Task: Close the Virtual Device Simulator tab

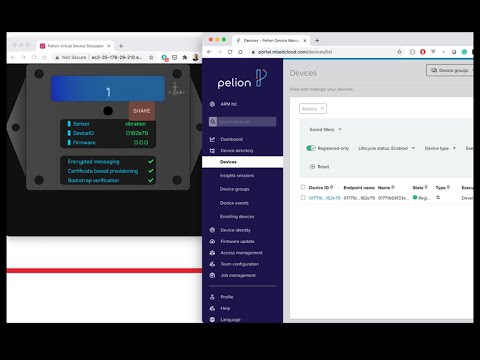Action: pos(109,46)
